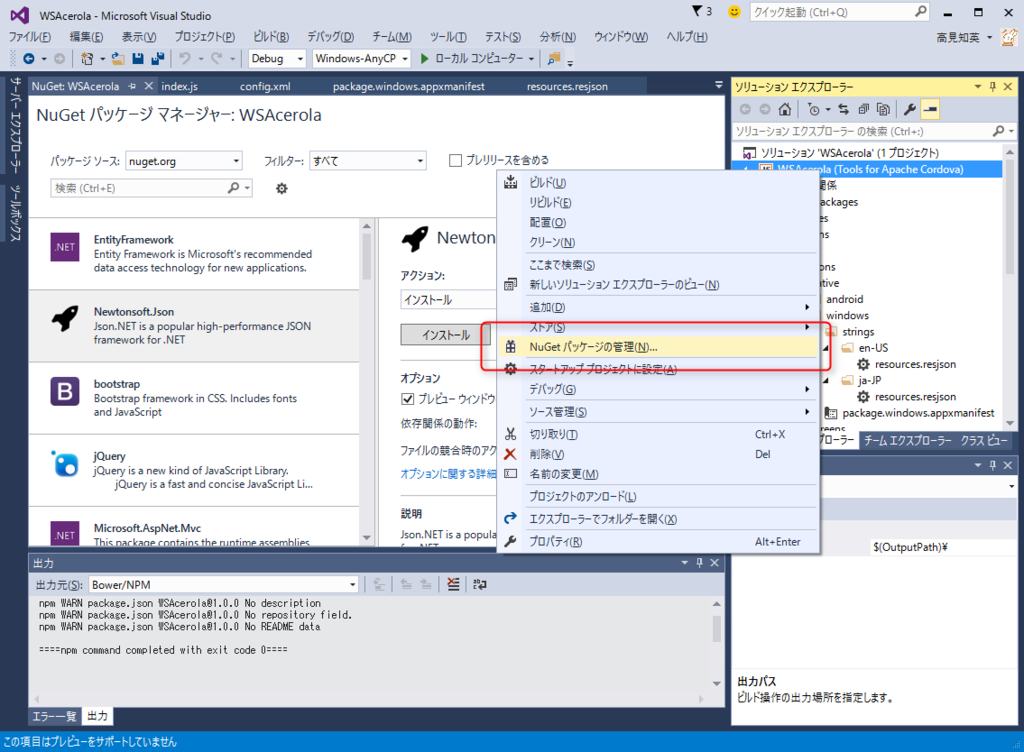
Task: Open the ツール(T) menu in menu bar
Action: click(x=448, y=37)
